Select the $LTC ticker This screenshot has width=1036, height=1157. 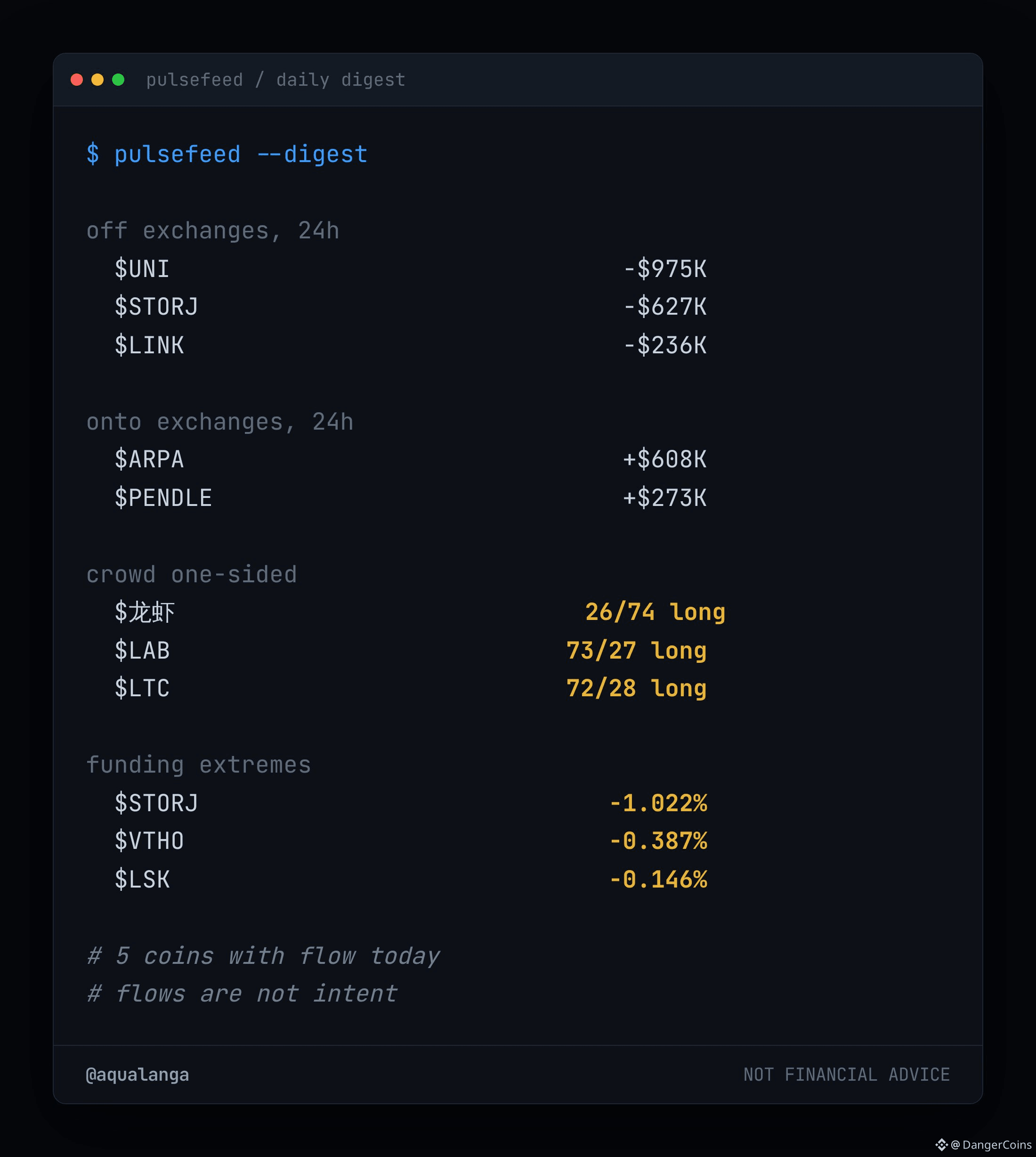point(142,688)
